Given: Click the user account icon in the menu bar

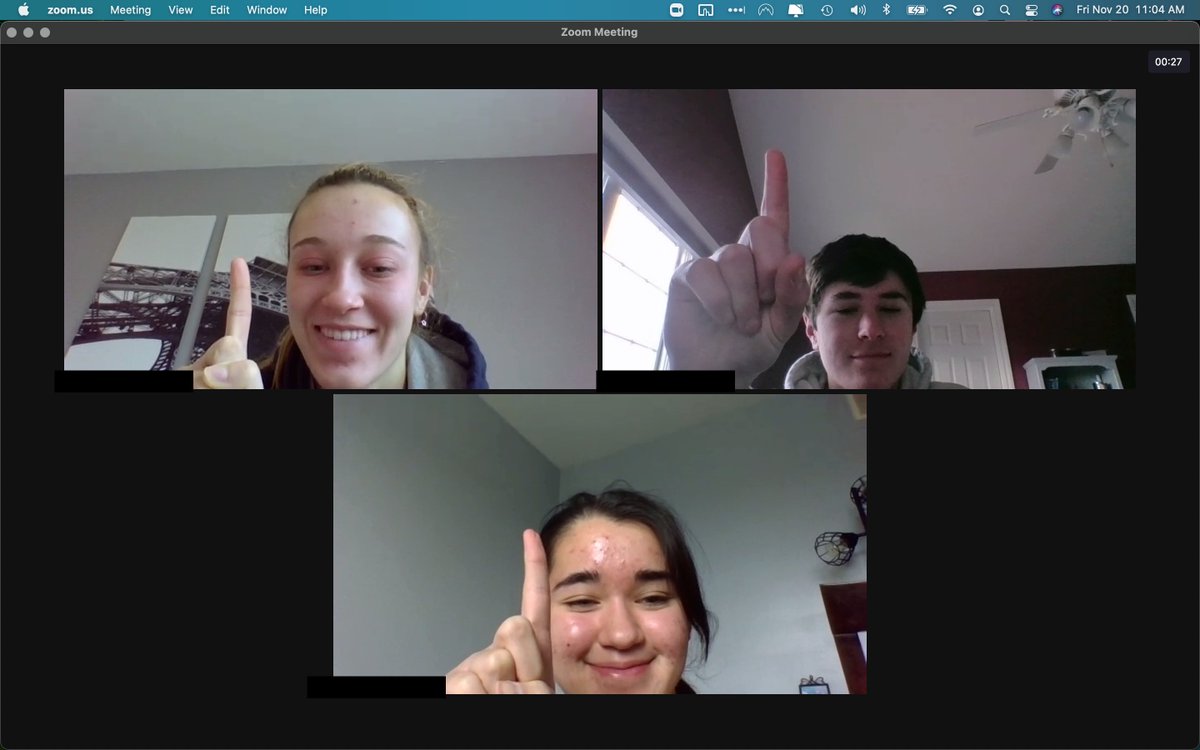Looking at the screenshot, I should tap(978, 10).
